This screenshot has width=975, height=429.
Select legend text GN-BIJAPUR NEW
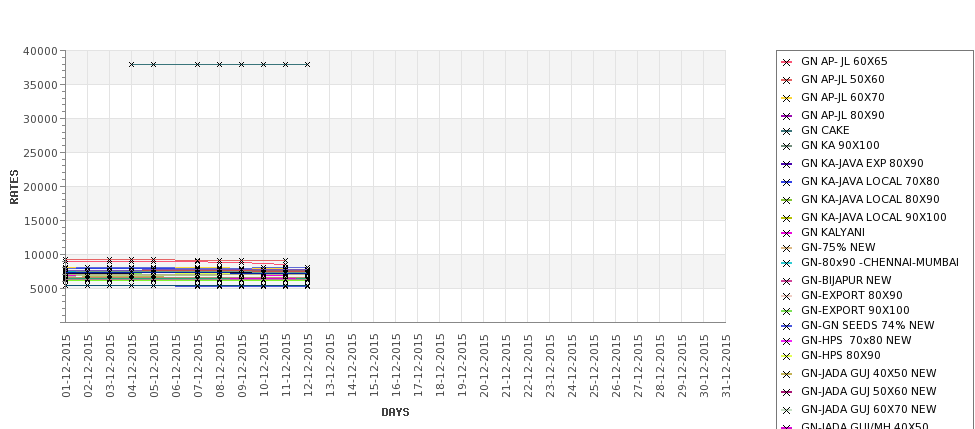[846, 280]
